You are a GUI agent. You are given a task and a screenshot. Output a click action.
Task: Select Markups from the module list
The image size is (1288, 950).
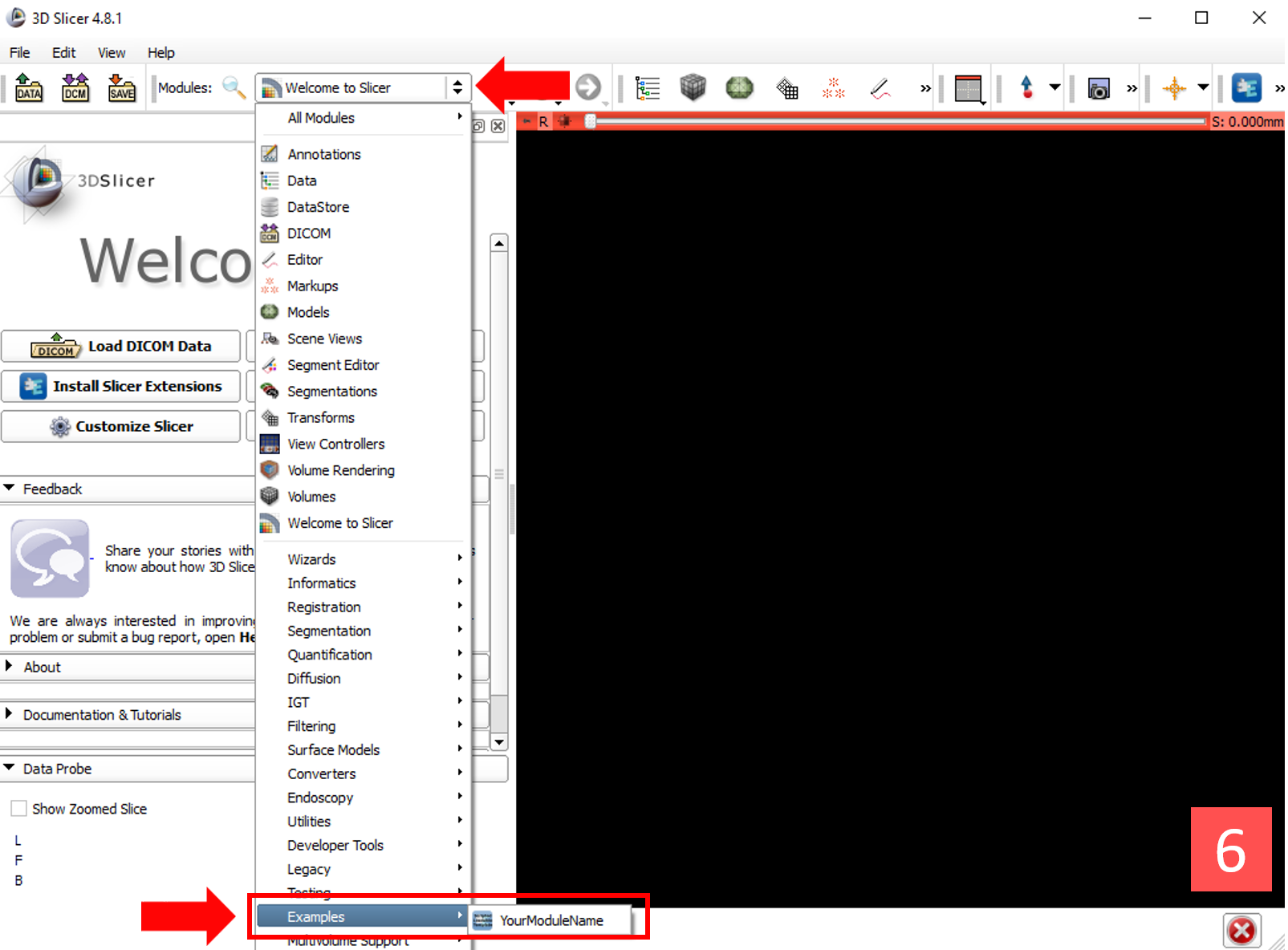tap(363, 286)
